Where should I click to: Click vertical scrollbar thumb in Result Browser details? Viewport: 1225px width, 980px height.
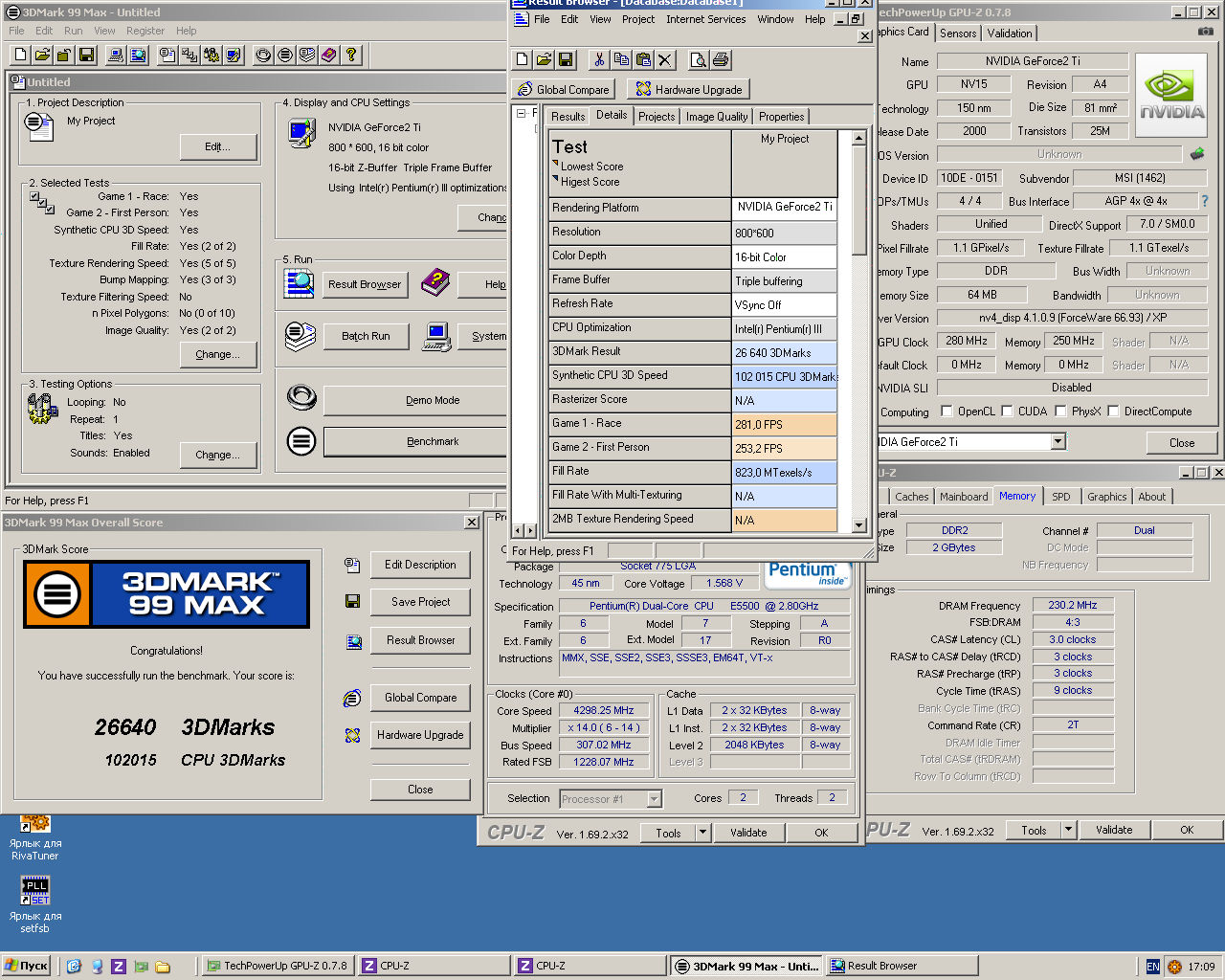point(858,201)
